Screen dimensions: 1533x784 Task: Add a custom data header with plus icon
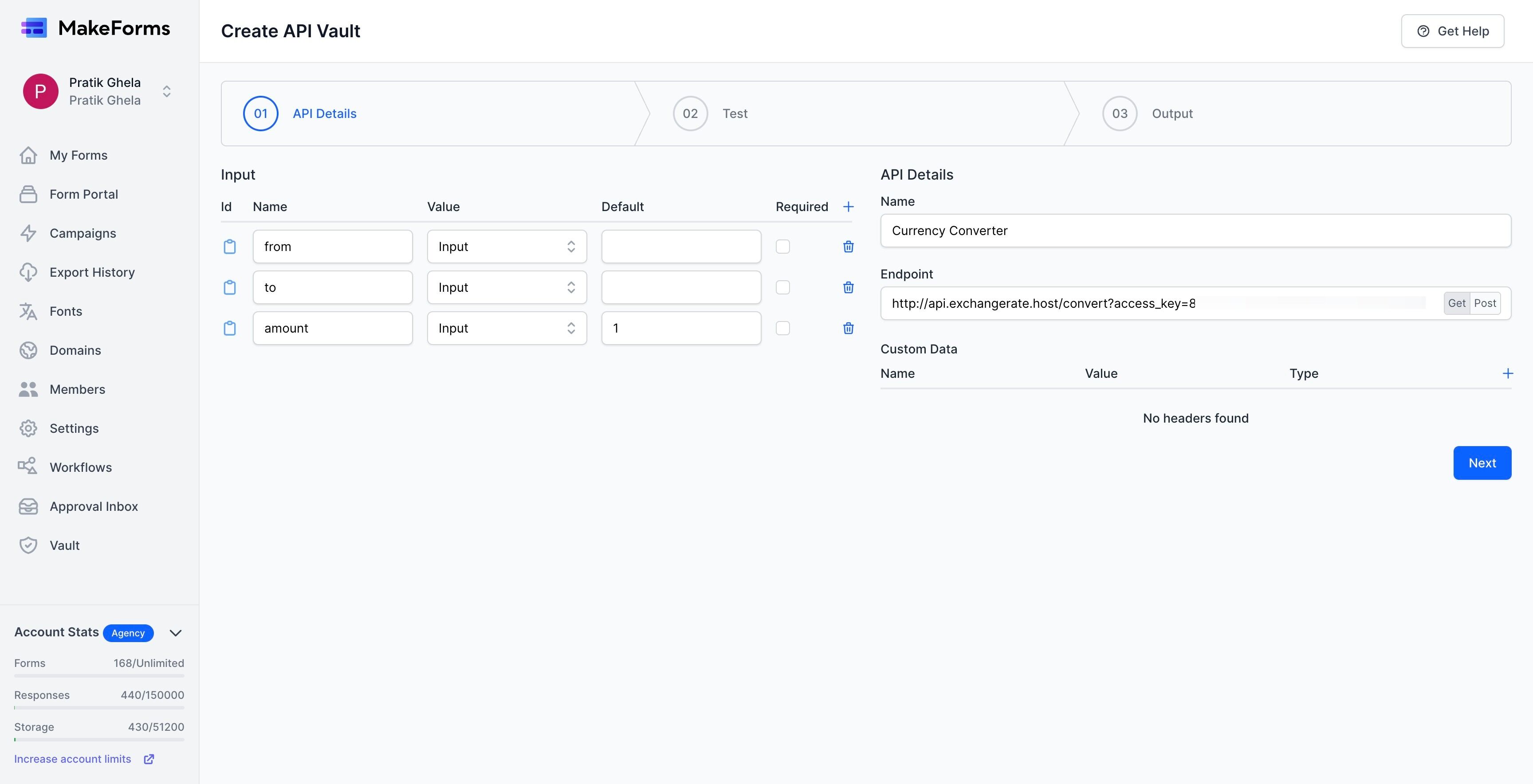pyautogui.click(x=1507, y=373)
